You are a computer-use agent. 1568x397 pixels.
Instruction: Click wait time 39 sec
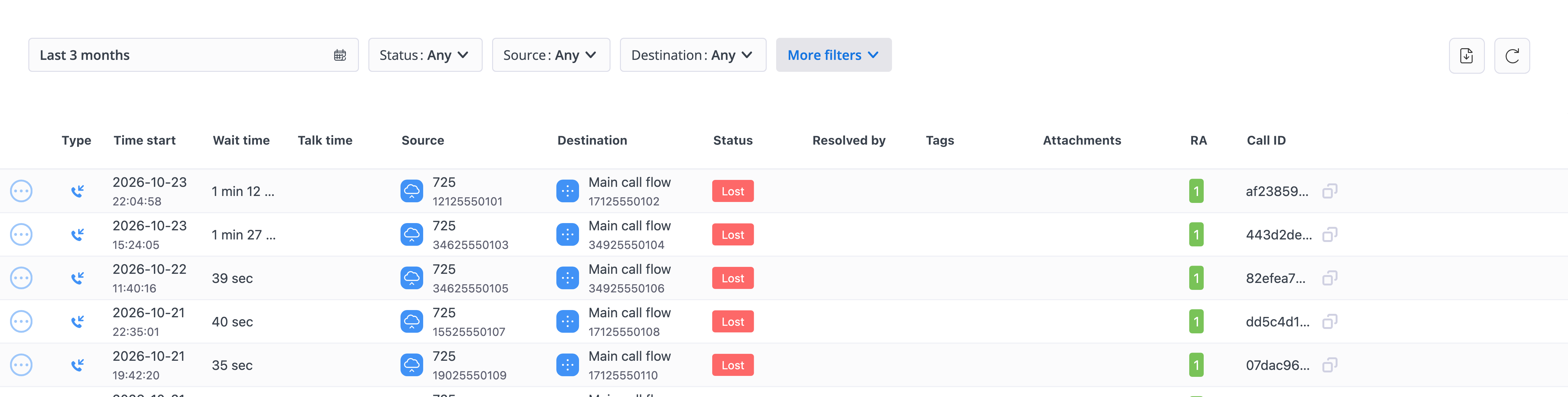point(232,278)
